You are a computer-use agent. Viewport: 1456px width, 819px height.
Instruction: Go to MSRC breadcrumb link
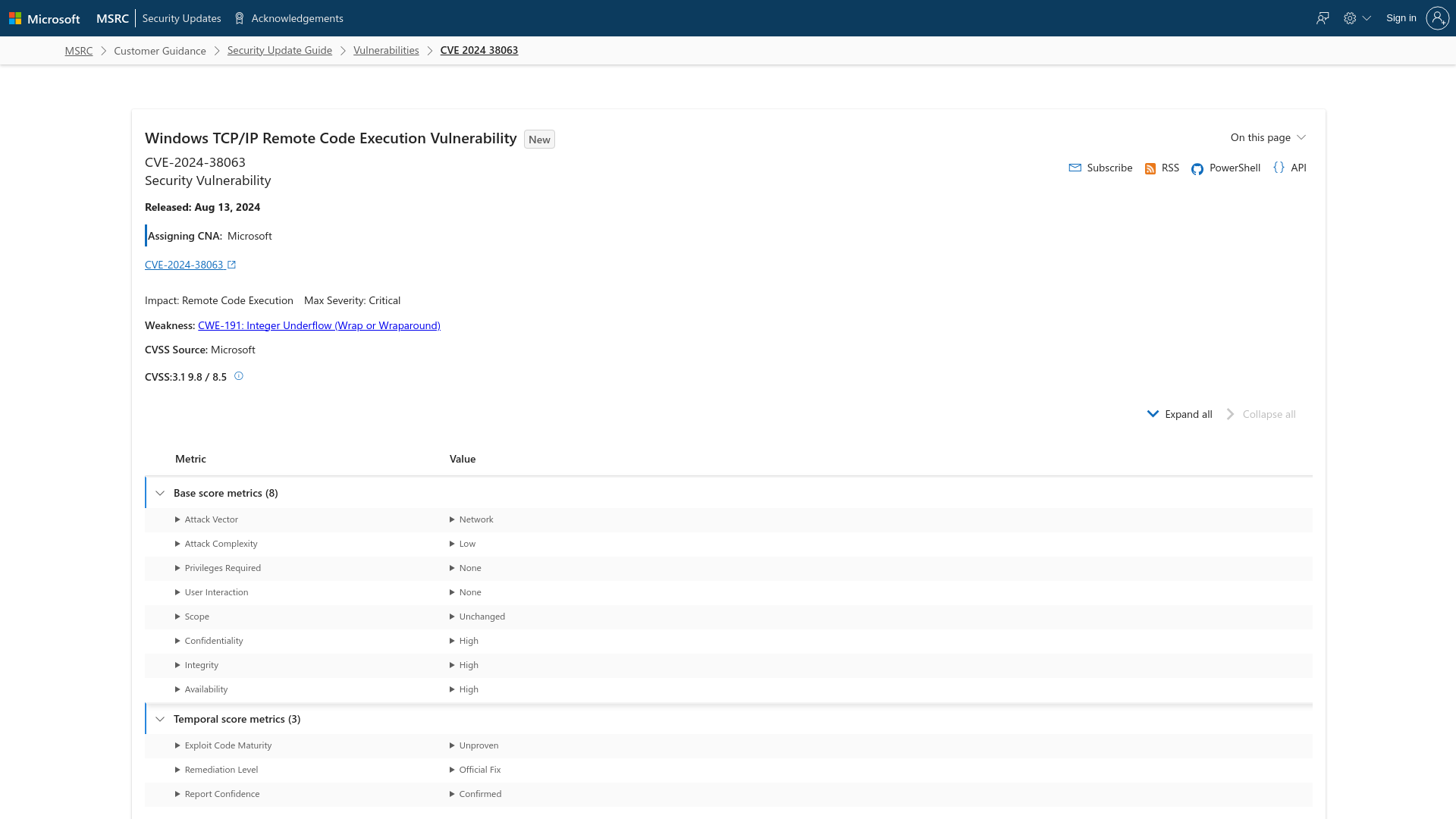[79, 51]
